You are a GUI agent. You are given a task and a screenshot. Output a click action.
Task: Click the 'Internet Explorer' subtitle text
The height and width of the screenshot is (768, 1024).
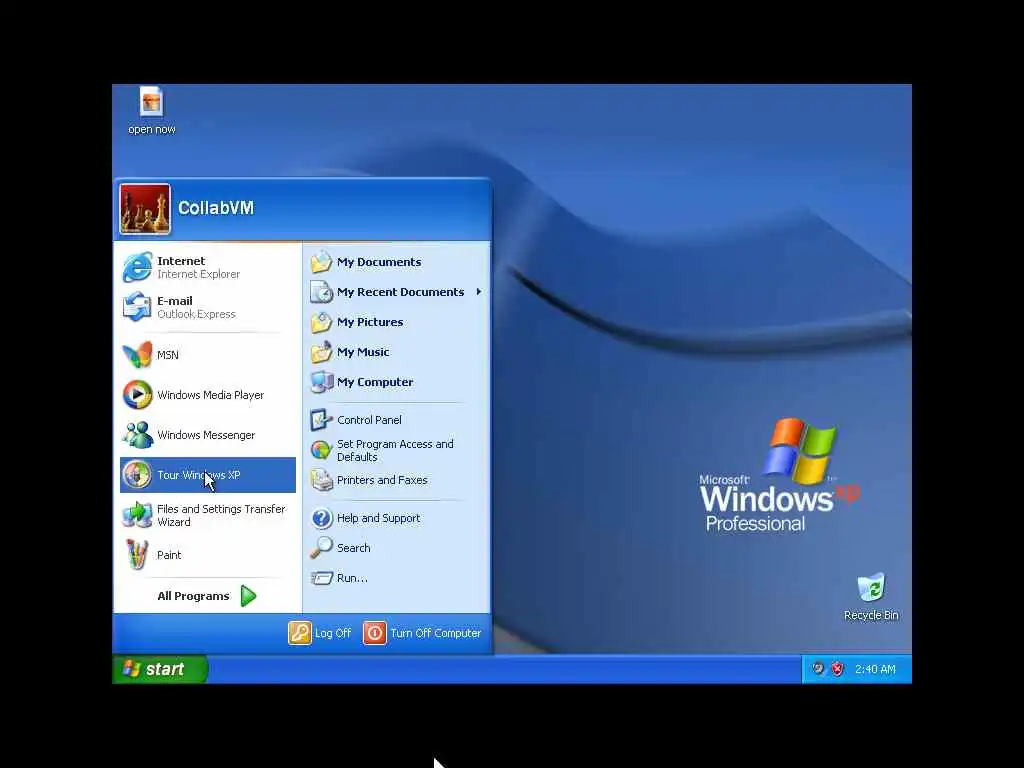click(x=199, y=274)
